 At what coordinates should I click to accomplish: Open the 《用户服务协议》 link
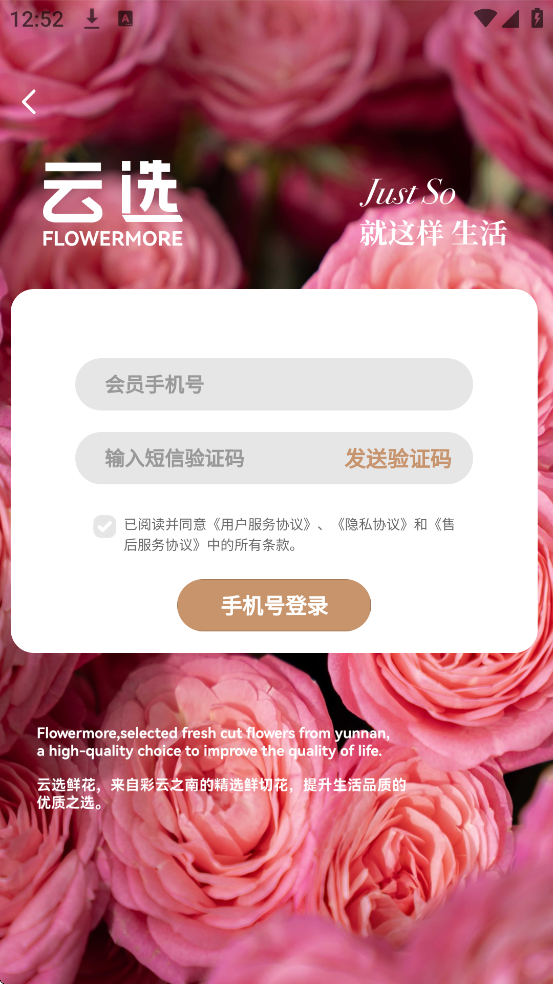pyautogui.click(x=262, y=525)
